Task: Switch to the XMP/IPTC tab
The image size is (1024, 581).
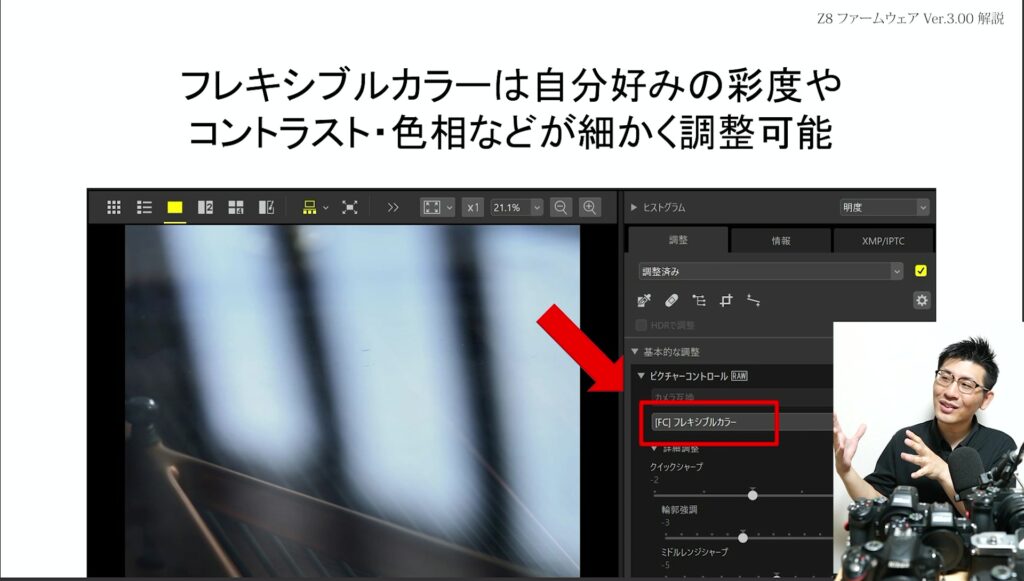Action: [883, 240]
